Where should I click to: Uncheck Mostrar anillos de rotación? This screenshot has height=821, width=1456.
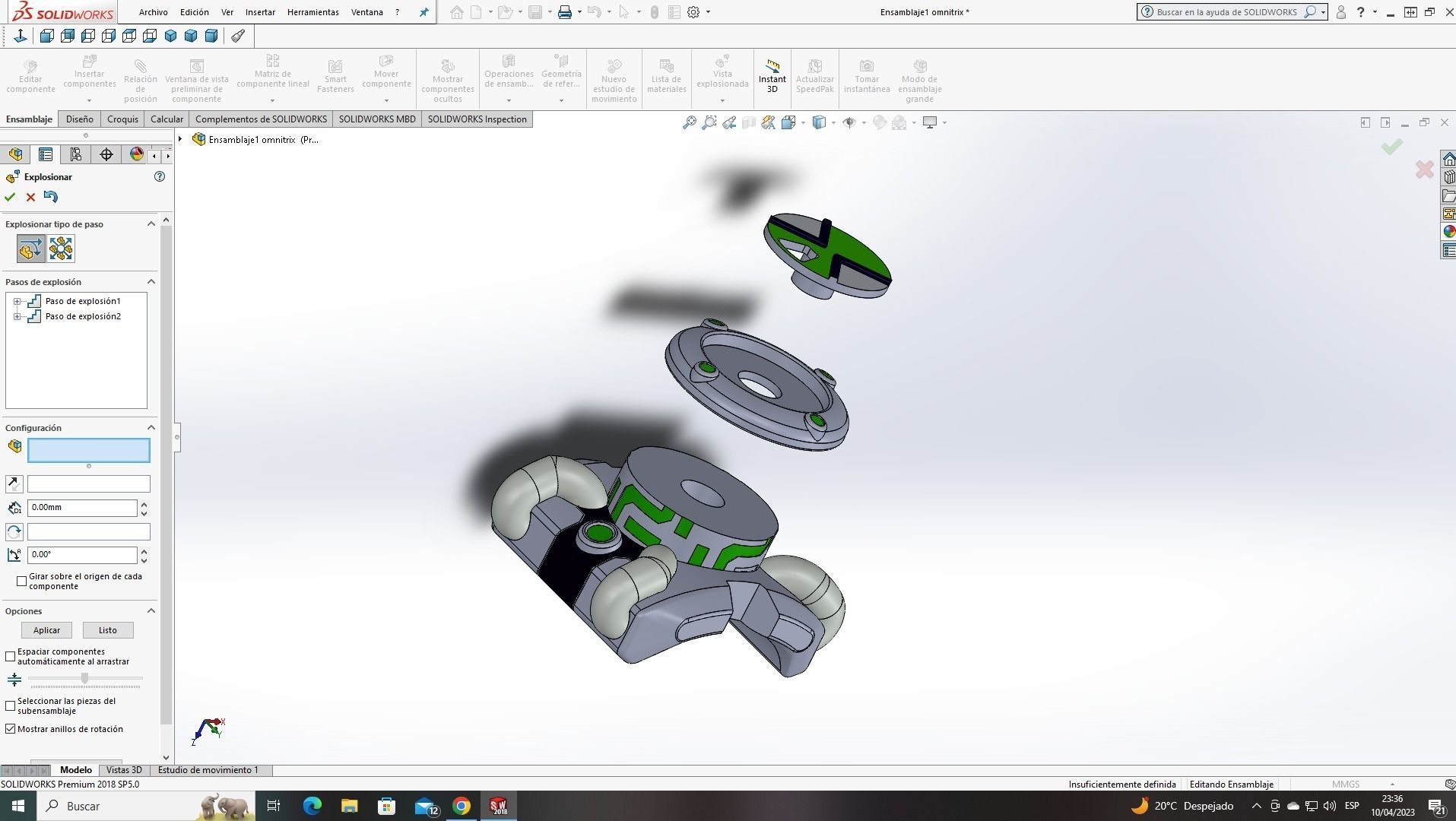tap(11, 728)
